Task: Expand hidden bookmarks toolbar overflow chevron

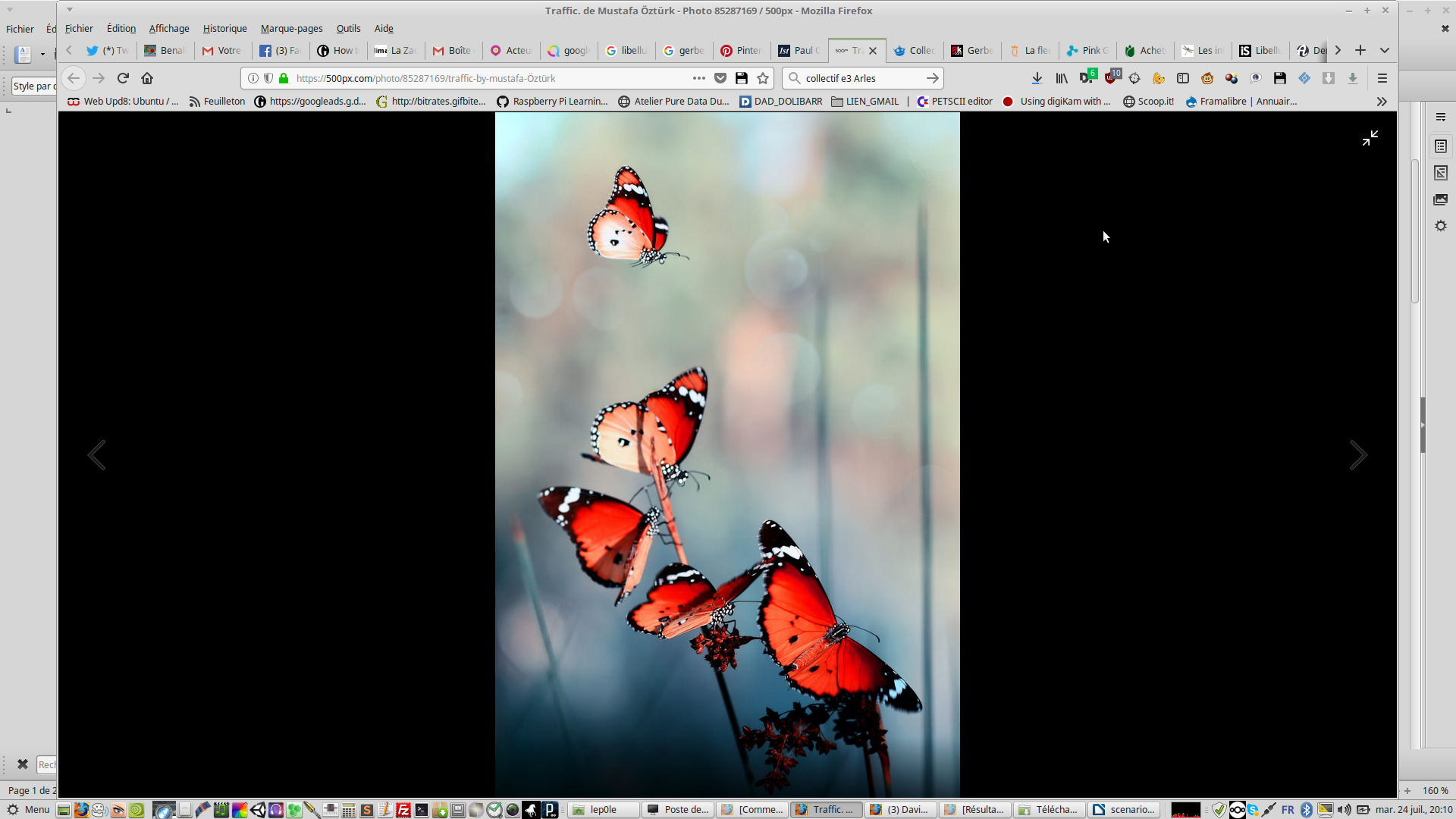Action: pyautogui.click(x=1382, y=102)
